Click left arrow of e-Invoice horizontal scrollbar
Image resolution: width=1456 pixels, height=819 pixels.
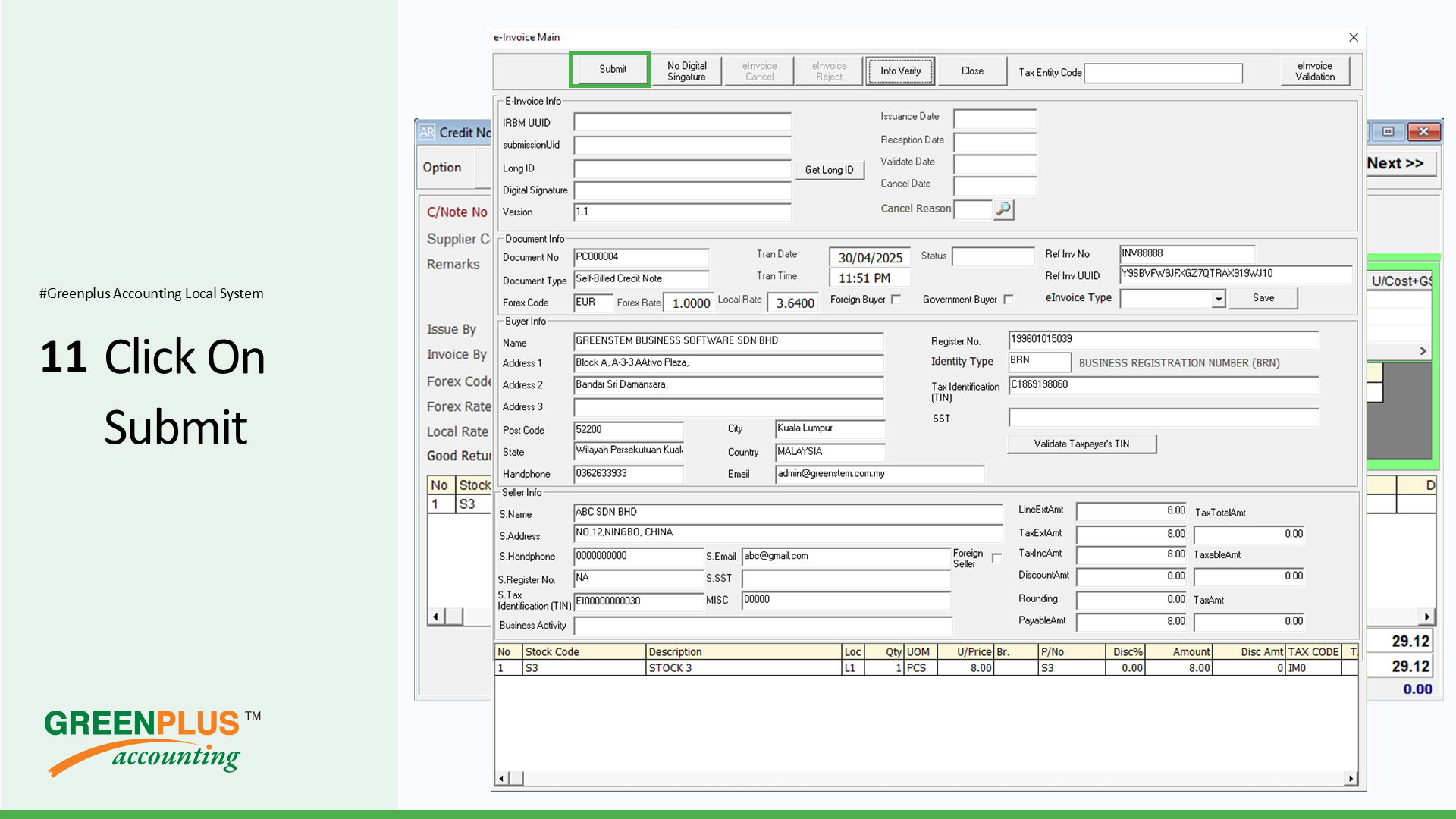[501, 779]
